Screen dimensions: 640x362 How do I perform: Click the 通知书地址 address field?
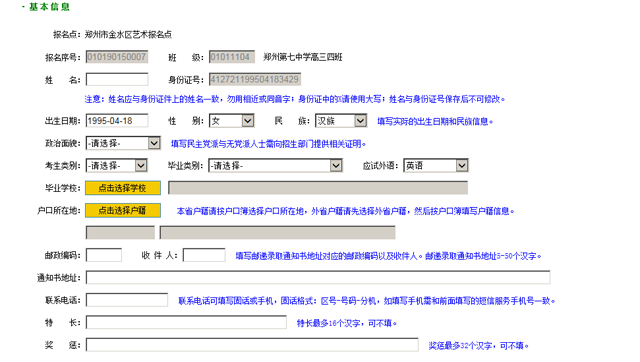pos(318,278)
